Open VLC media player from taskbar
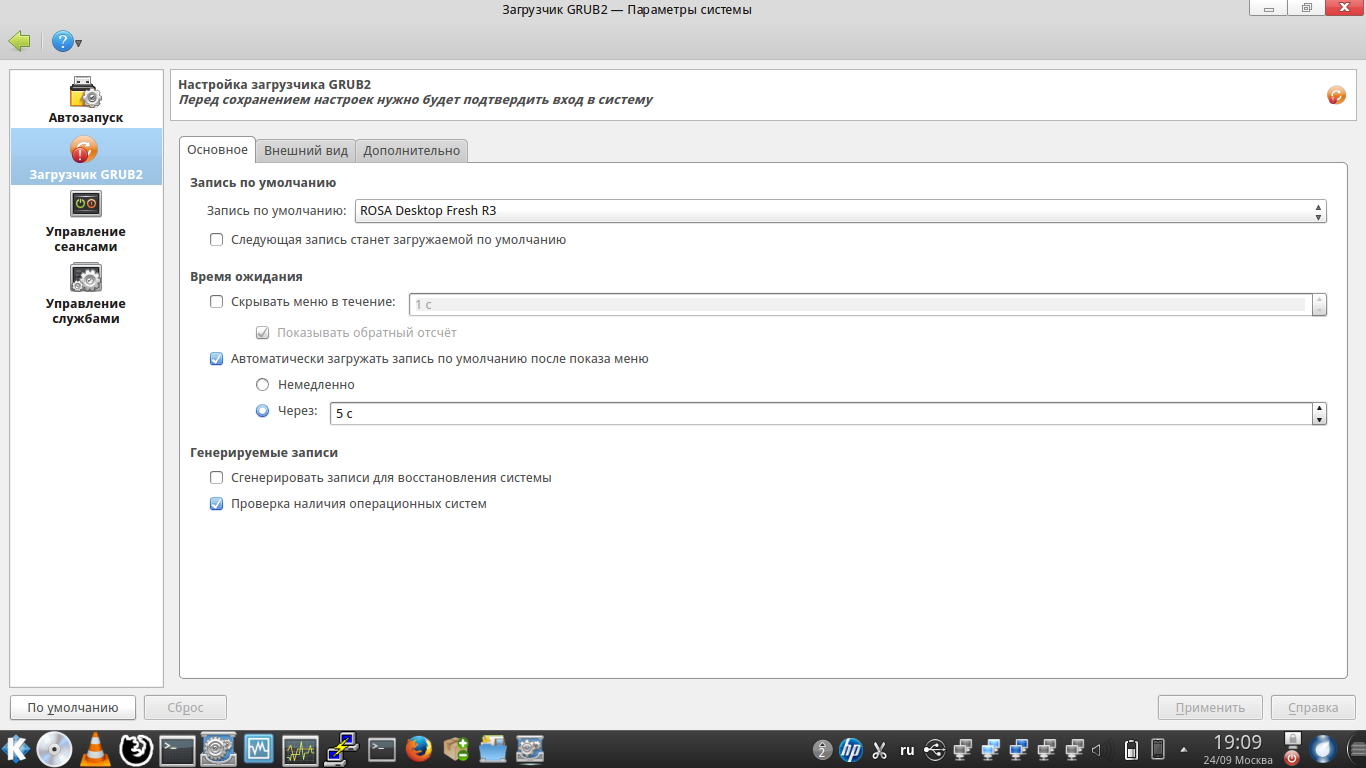 [x=95, y=748]
